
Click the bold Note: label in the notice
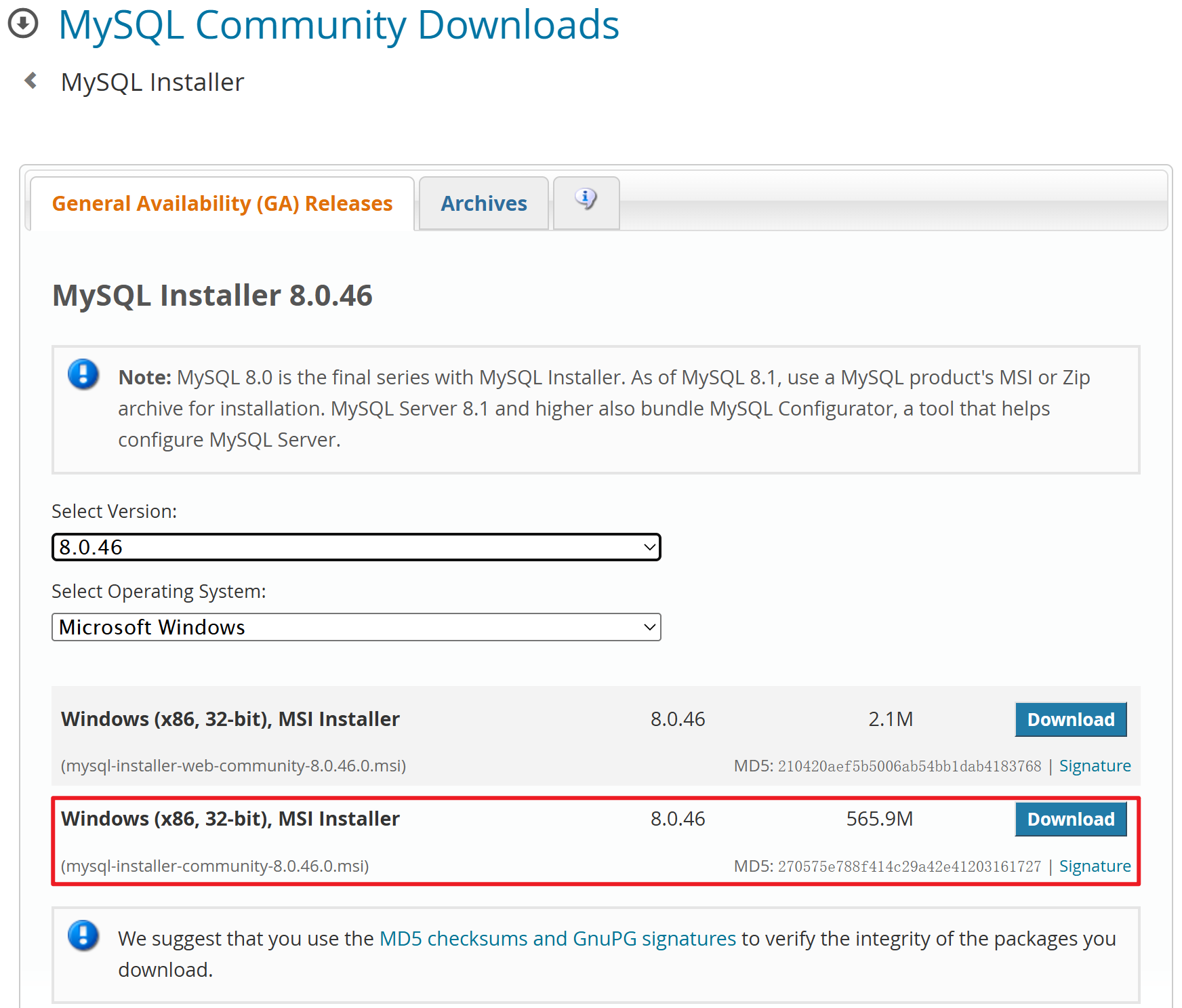pos(145,378)
